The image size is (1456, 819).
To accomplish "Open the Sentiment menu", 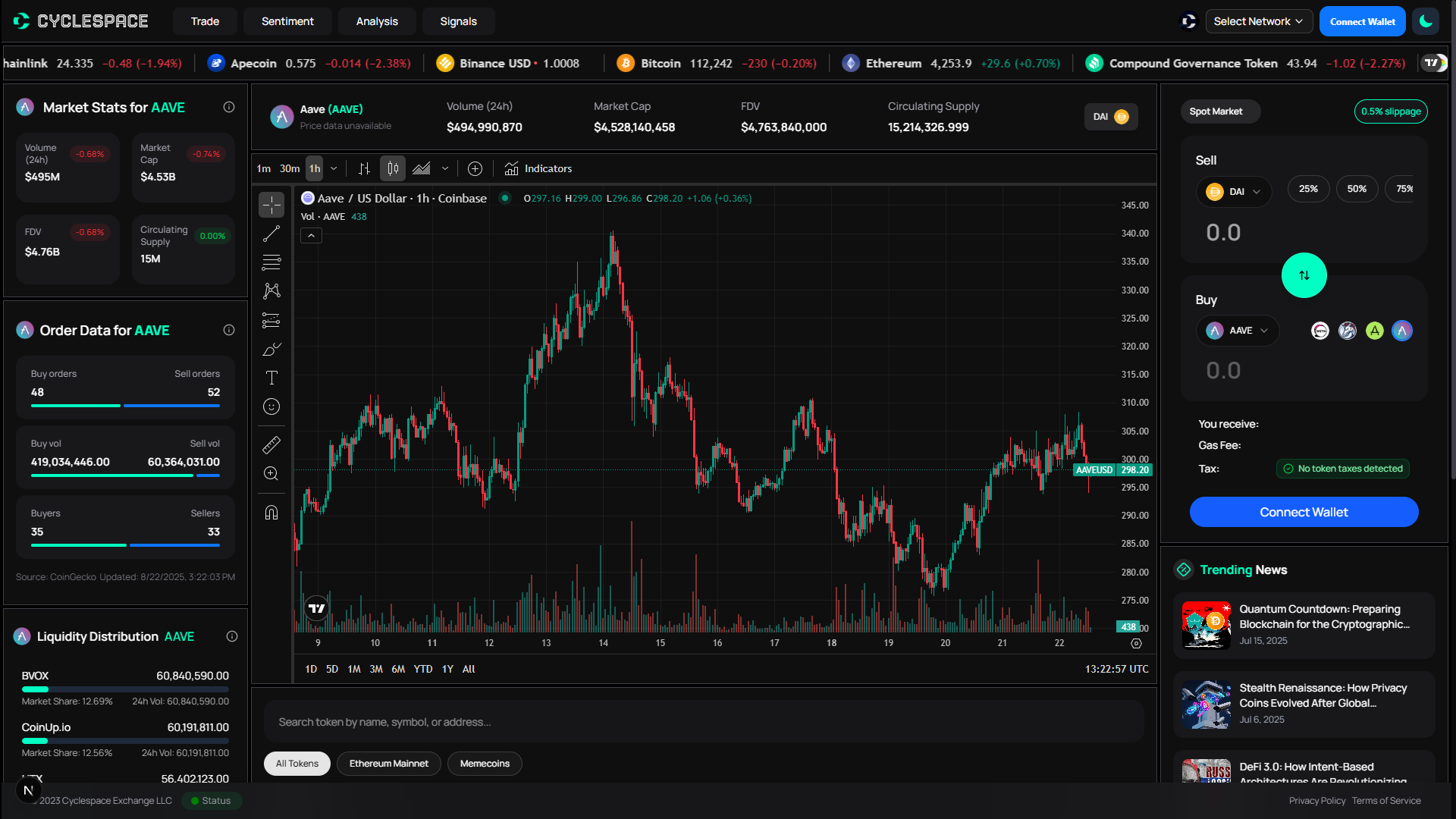I will (287, 21).
